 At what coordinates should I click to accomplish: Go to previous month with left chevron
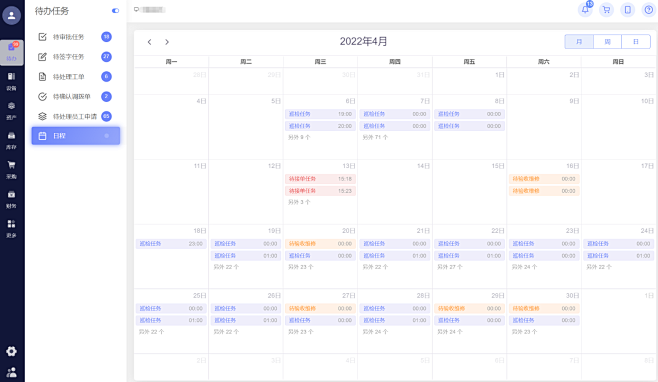click(149, 42)
